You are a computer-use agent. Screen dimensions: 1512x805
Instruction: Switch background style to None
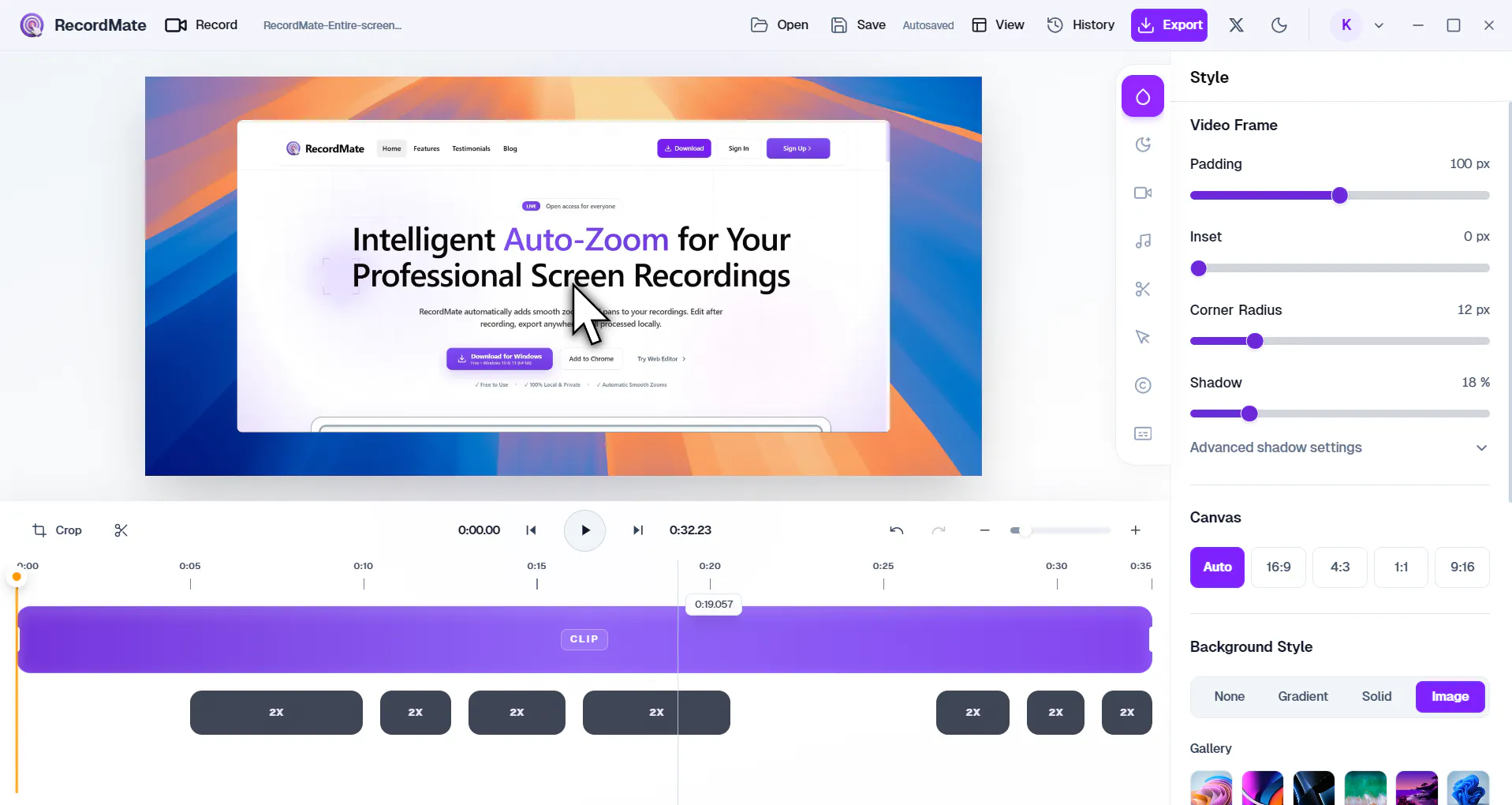click(x=1229, y=697)
